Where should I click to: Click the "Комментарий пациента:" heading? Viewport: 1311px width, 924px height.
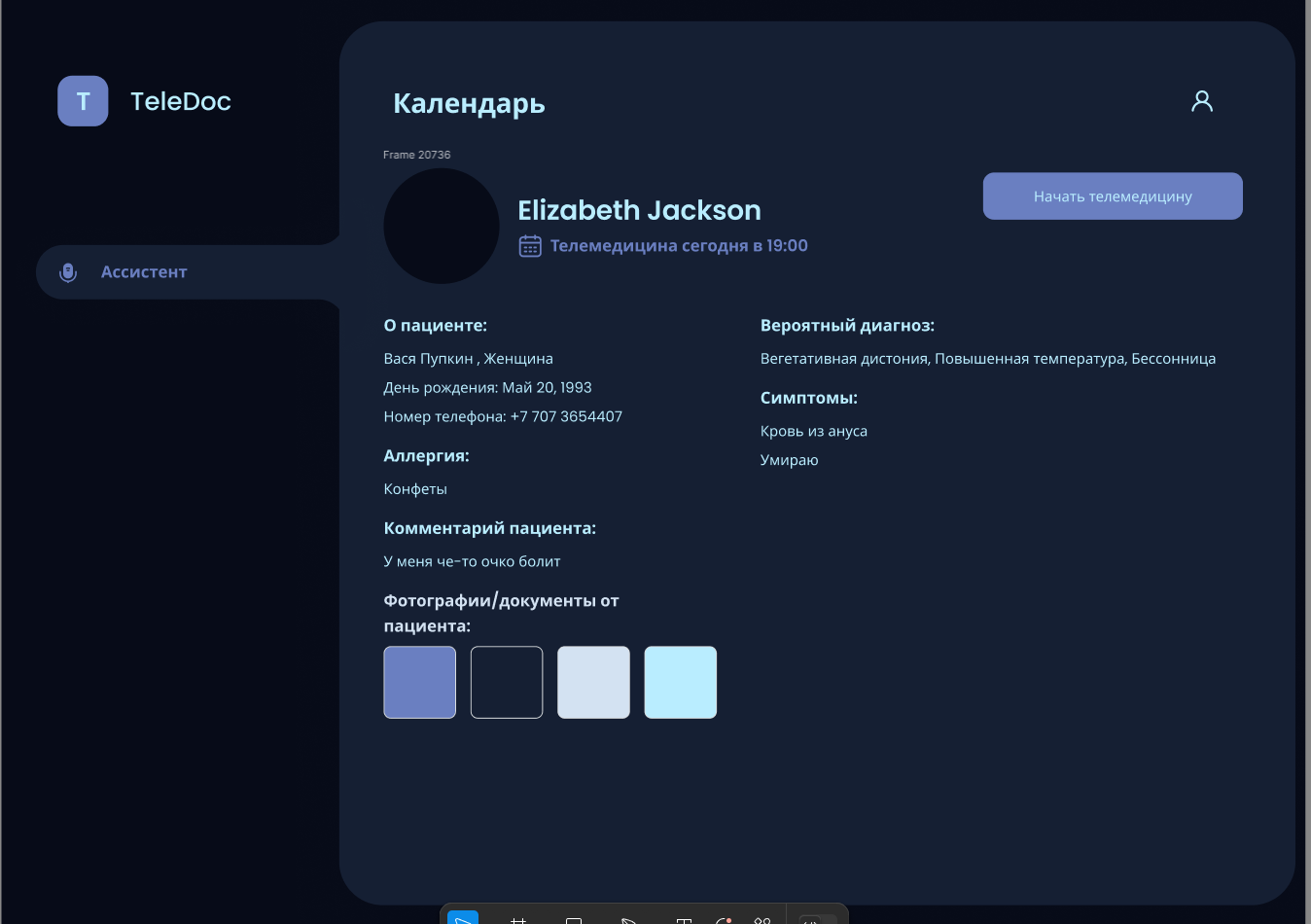490,528
